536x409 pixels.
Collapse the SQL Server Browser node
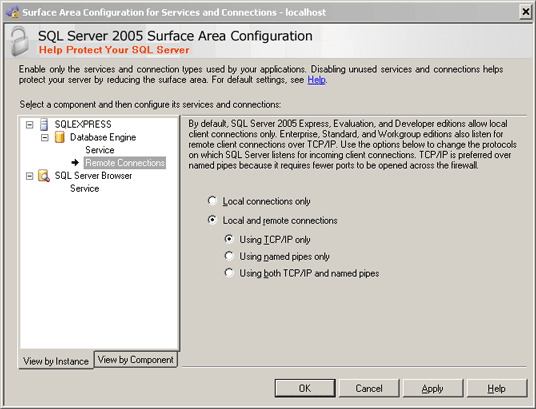(x=30, y=176)
